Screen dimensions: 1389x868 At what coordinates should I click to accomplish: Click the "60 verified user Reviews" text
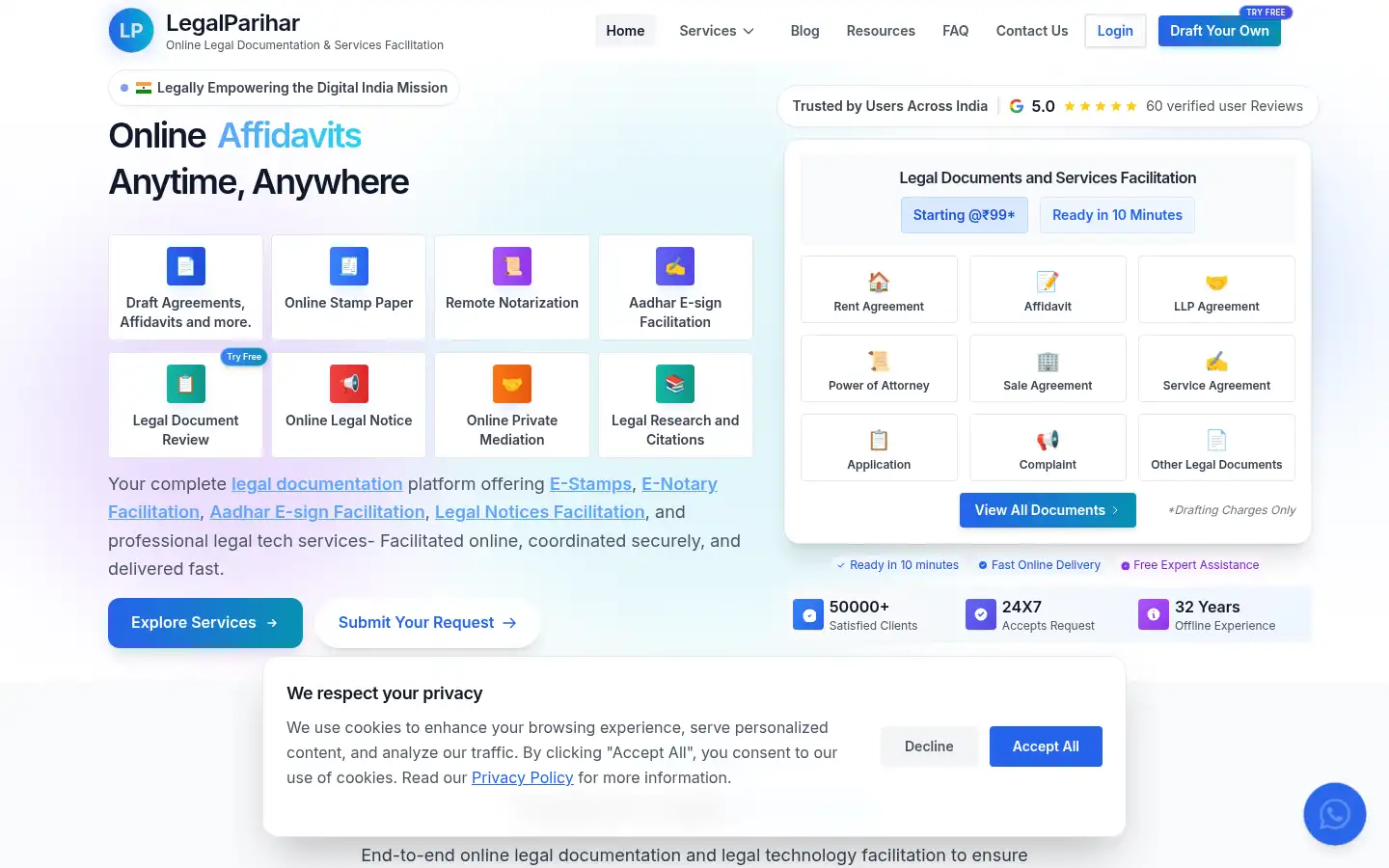click(1224, 106)
